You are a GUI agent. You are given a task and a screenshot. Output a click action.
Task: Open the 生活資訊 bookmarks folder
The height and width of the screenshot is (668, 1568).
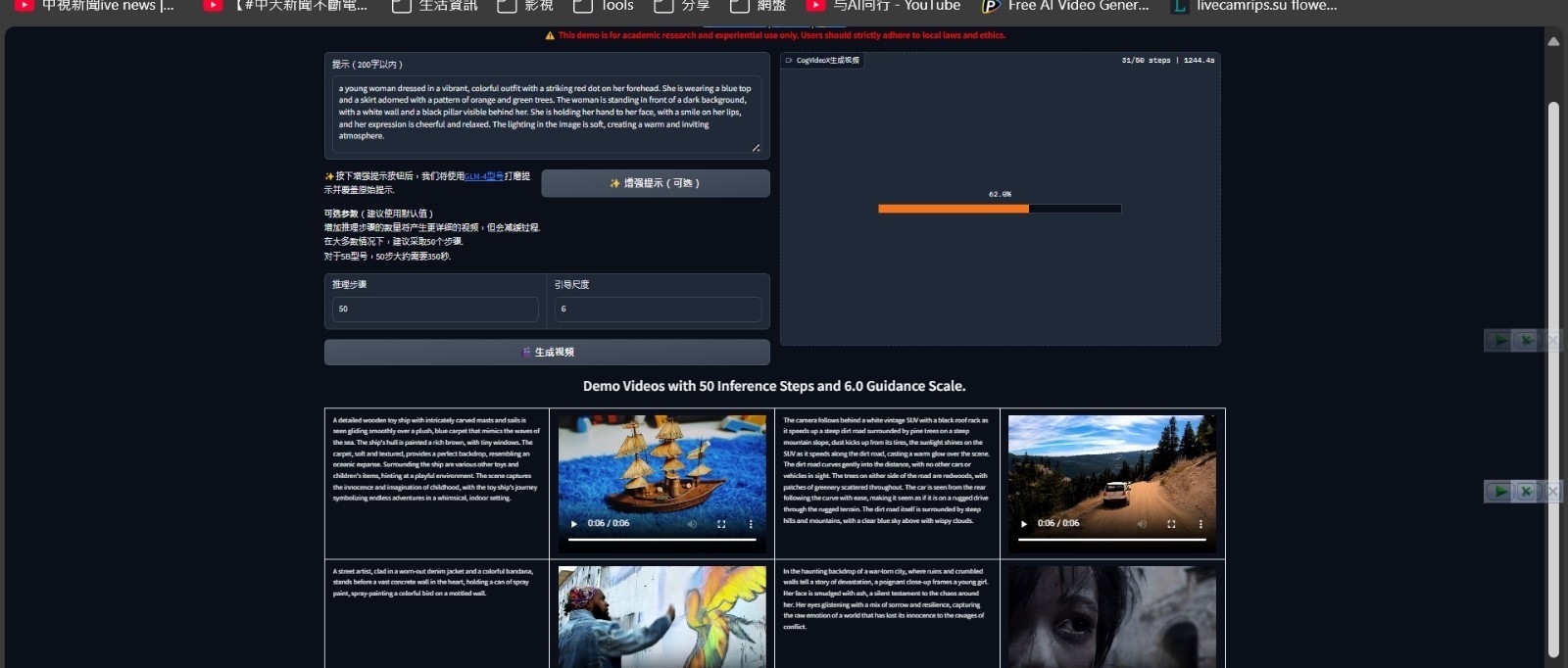pyautogui.click(x=436, y=6)
